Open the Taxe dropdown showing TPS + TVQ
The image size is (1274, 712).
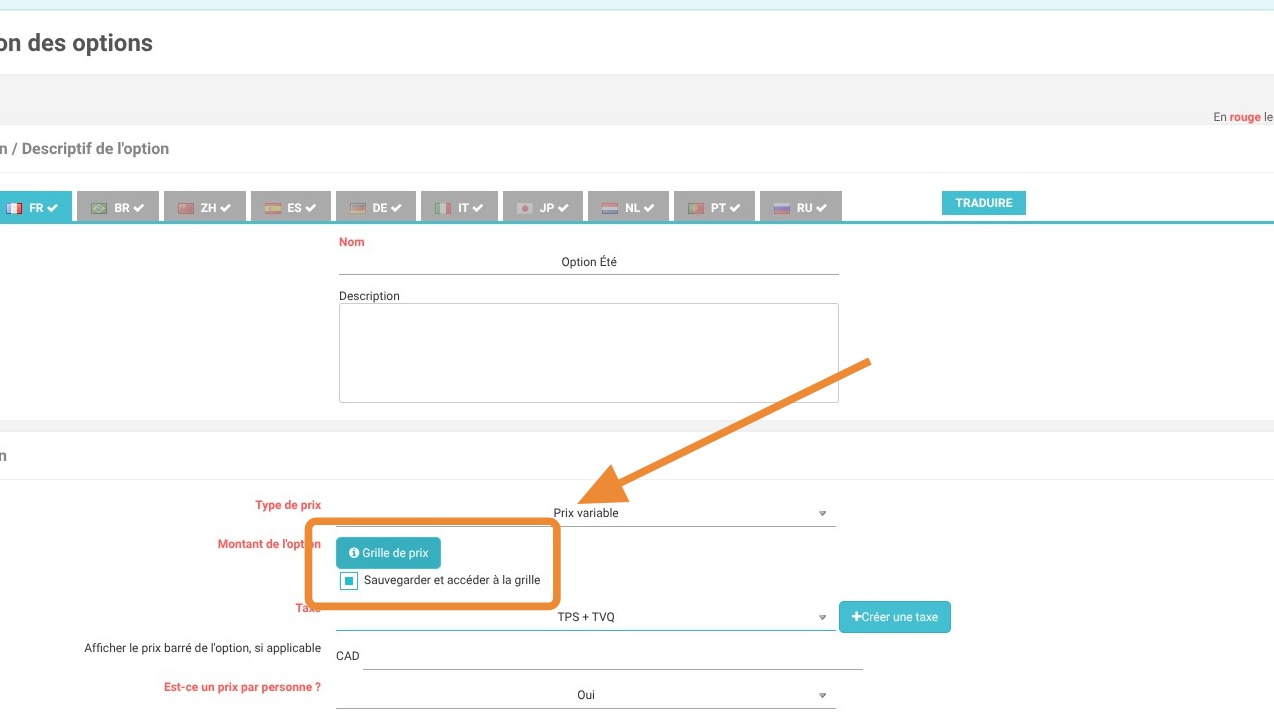pos(586,617)
